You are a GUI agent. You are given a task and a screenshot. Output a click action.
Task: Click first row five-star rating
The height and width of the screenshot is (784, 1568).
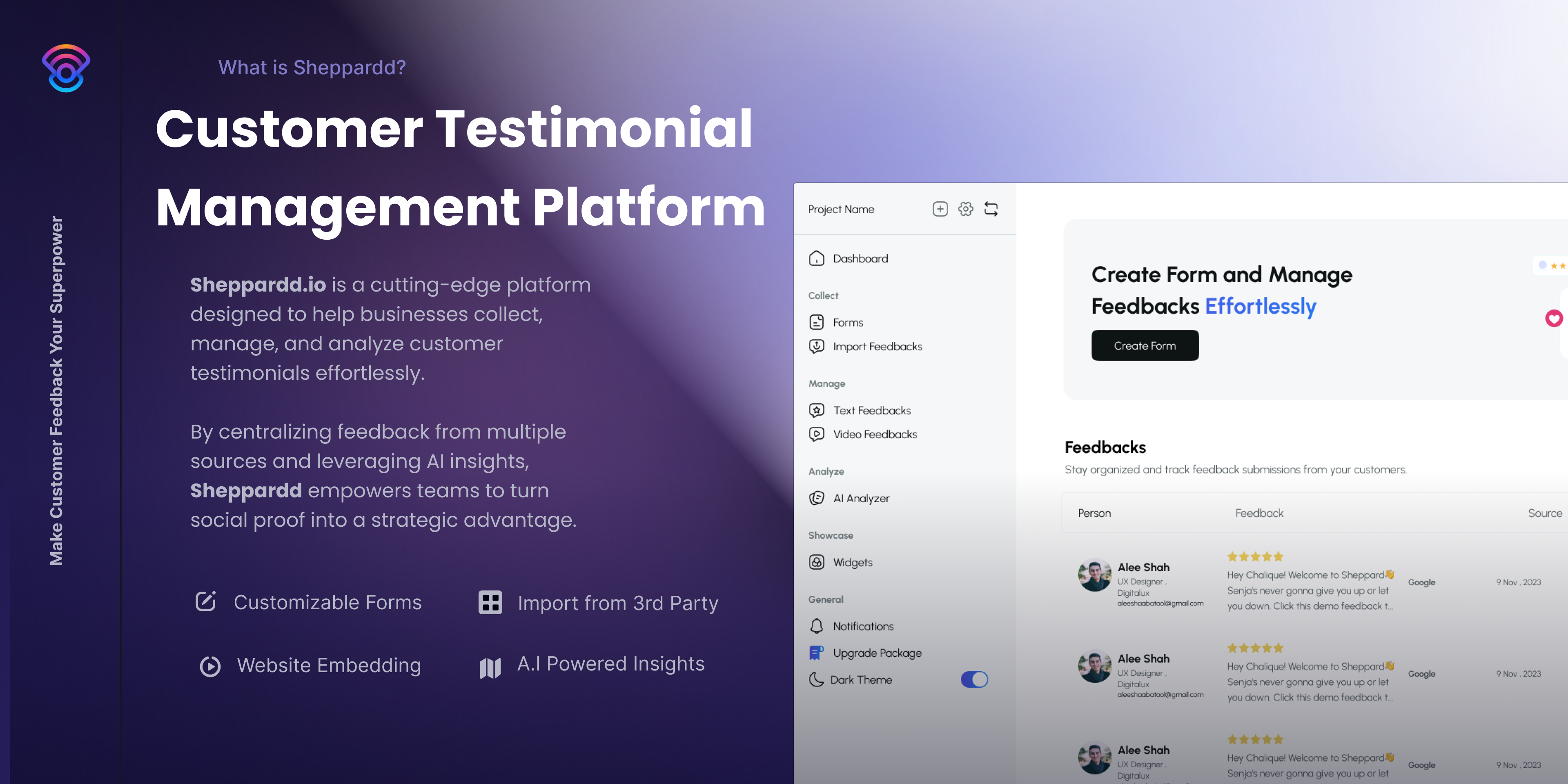click(x=1255, y=556)
